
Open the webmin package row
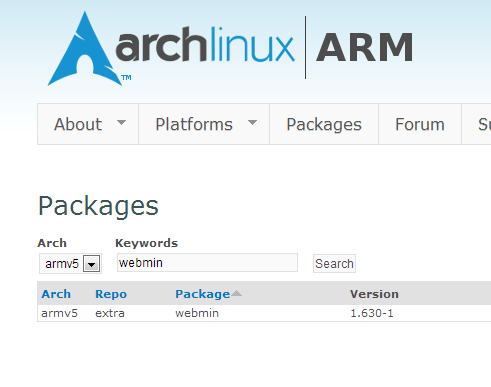(x=197, y=313)
